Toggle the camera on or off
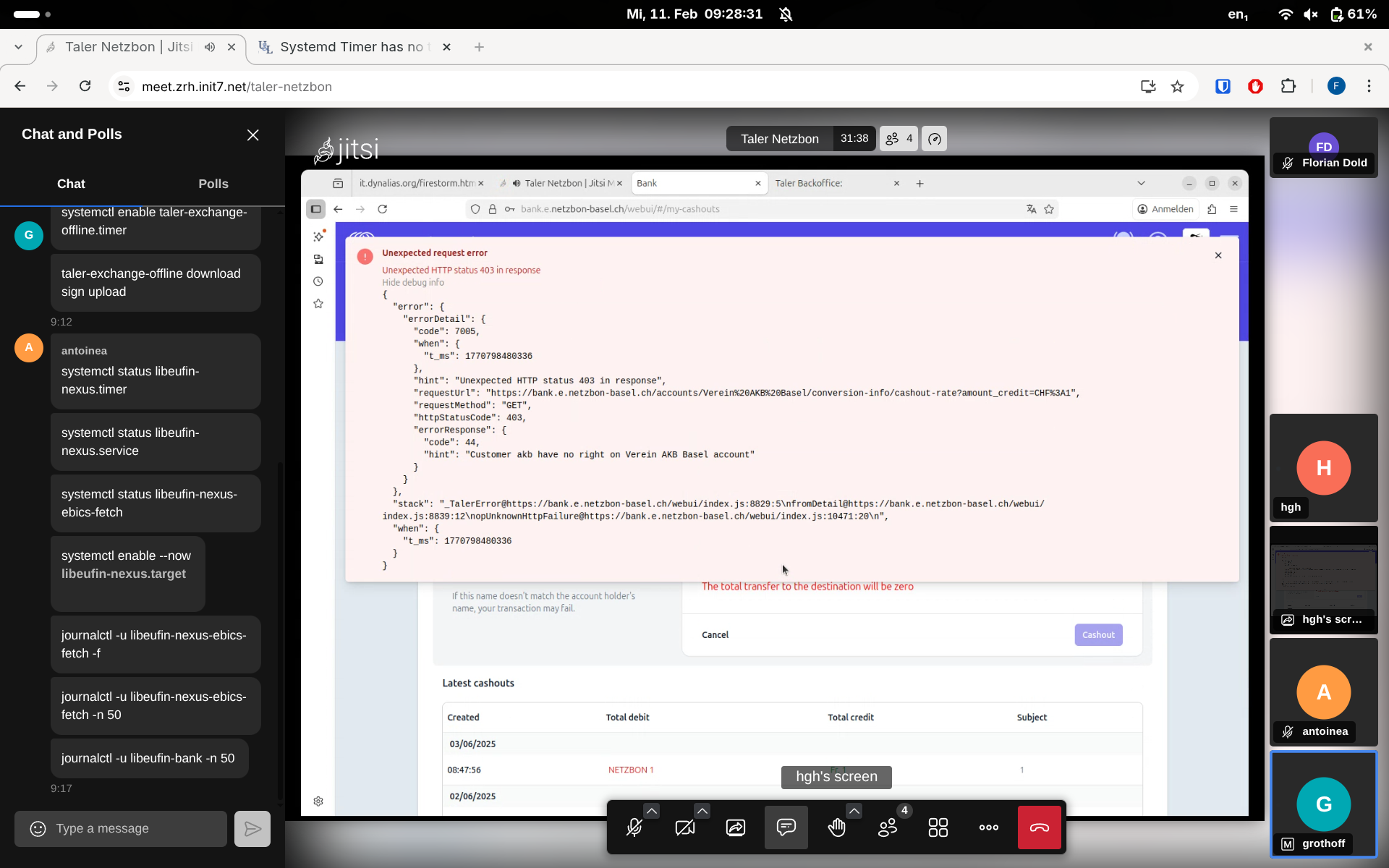This screenshot has height=868, width=1389. [x=684, y=827]
